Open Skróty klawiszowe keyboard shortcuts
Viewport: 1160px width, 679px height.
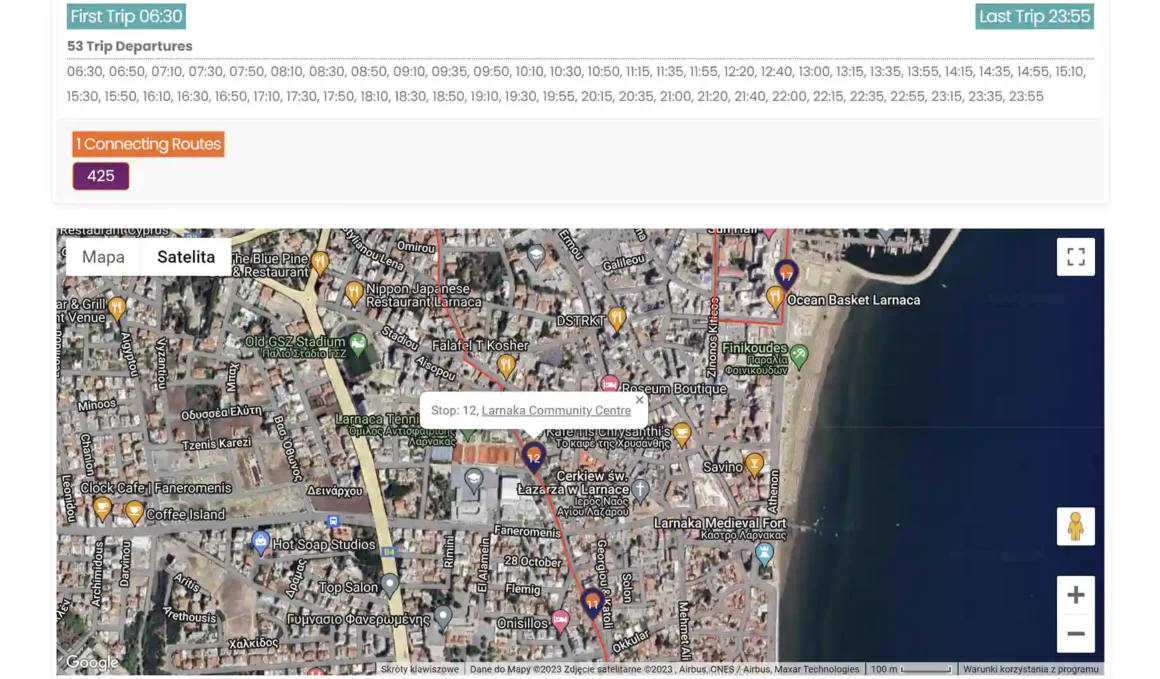(419, 669)
